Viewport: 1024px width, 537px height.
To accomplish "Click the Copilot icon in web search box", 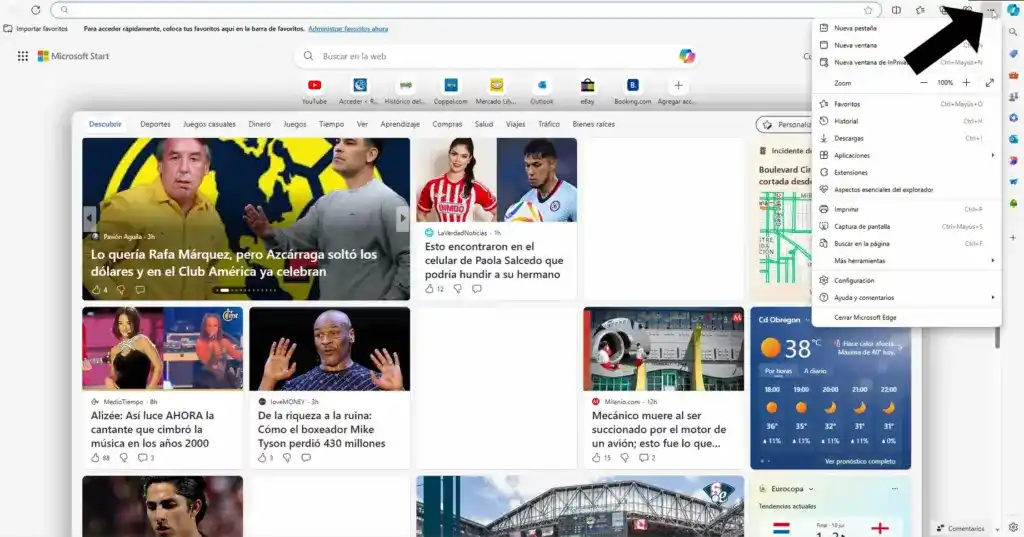I will [x=686, y=56].
